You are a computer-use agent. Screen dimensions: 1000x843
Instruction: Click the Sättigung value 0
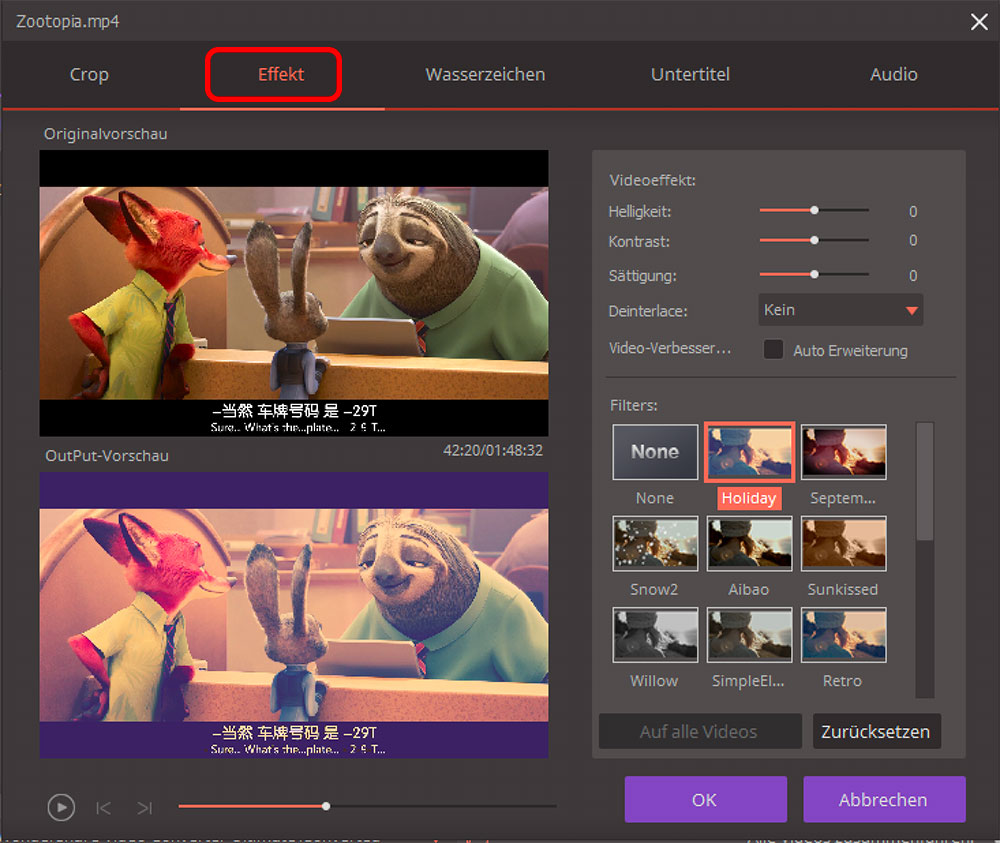click(x=913, y=275)
